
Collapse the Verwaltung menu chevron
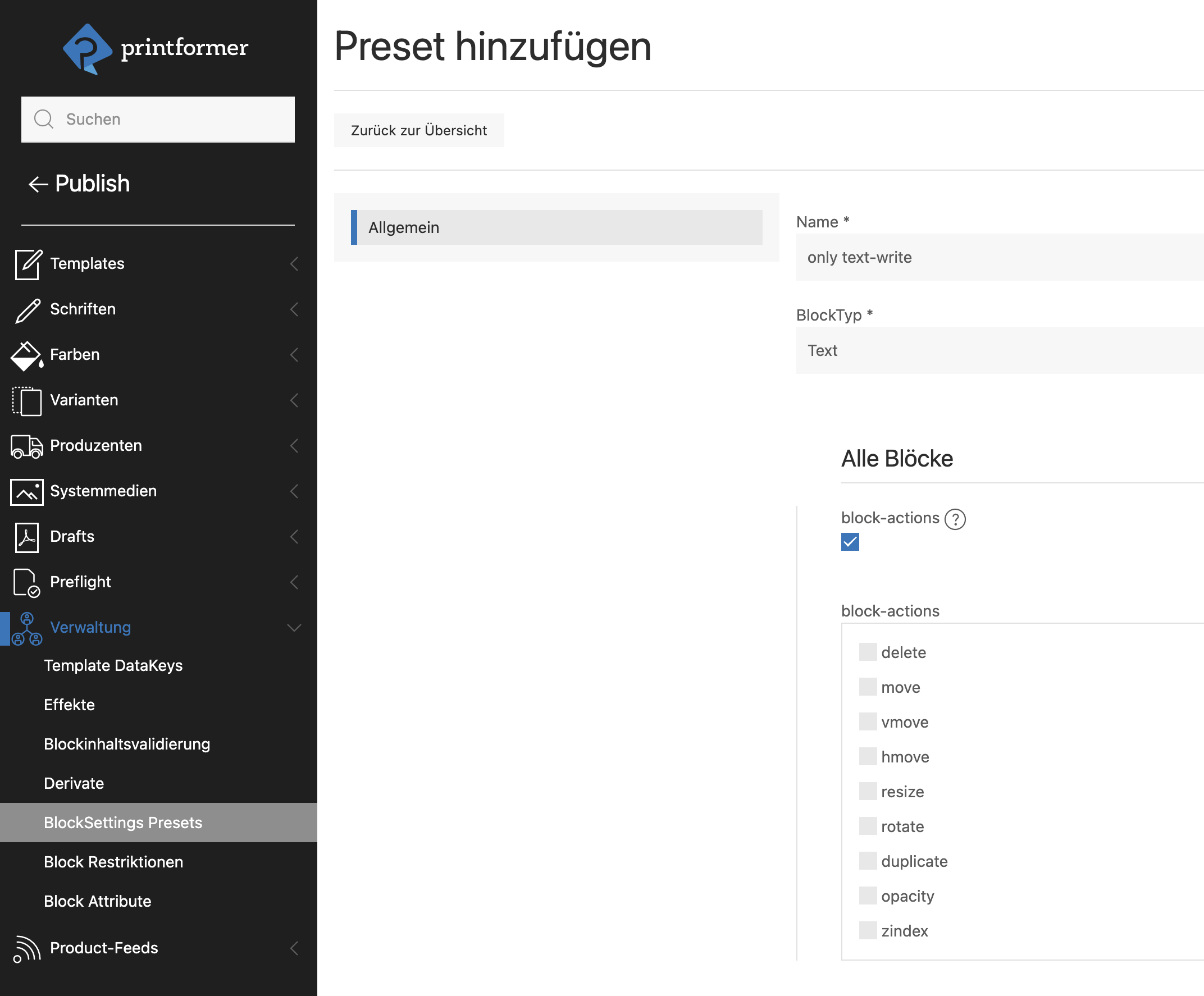point(294,628)
